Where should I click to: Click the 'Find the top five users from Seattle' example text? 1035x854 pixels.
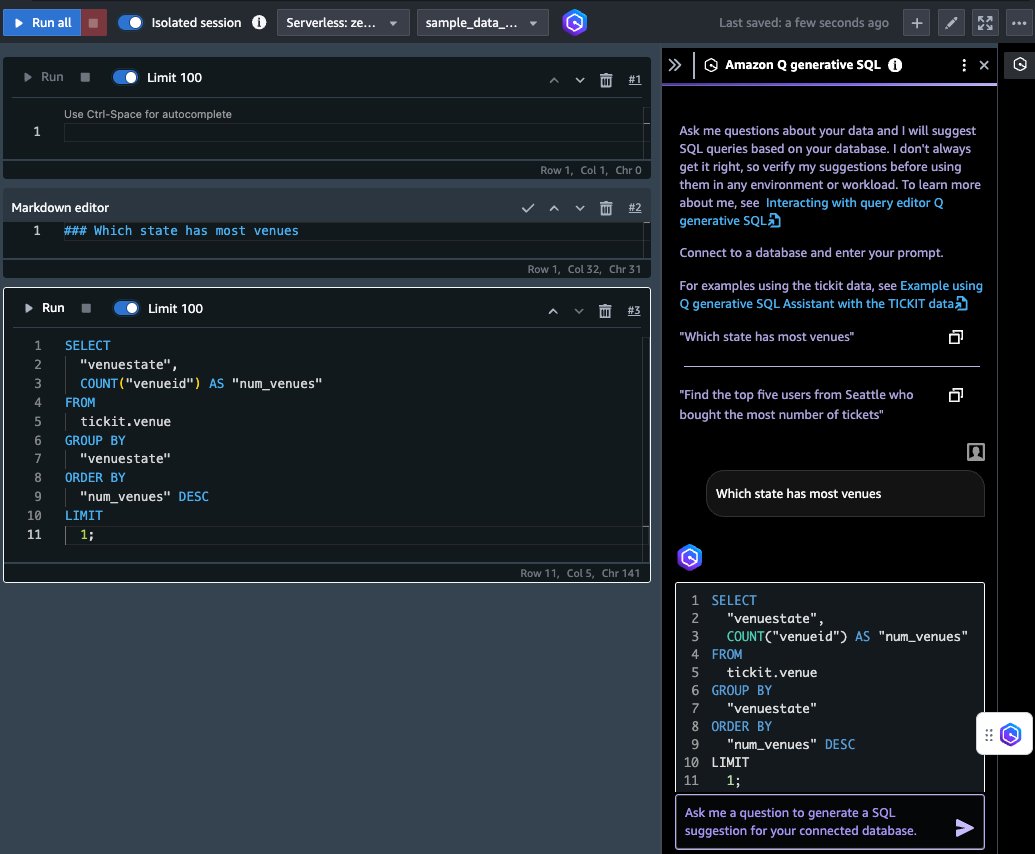[x=796, y=405]
